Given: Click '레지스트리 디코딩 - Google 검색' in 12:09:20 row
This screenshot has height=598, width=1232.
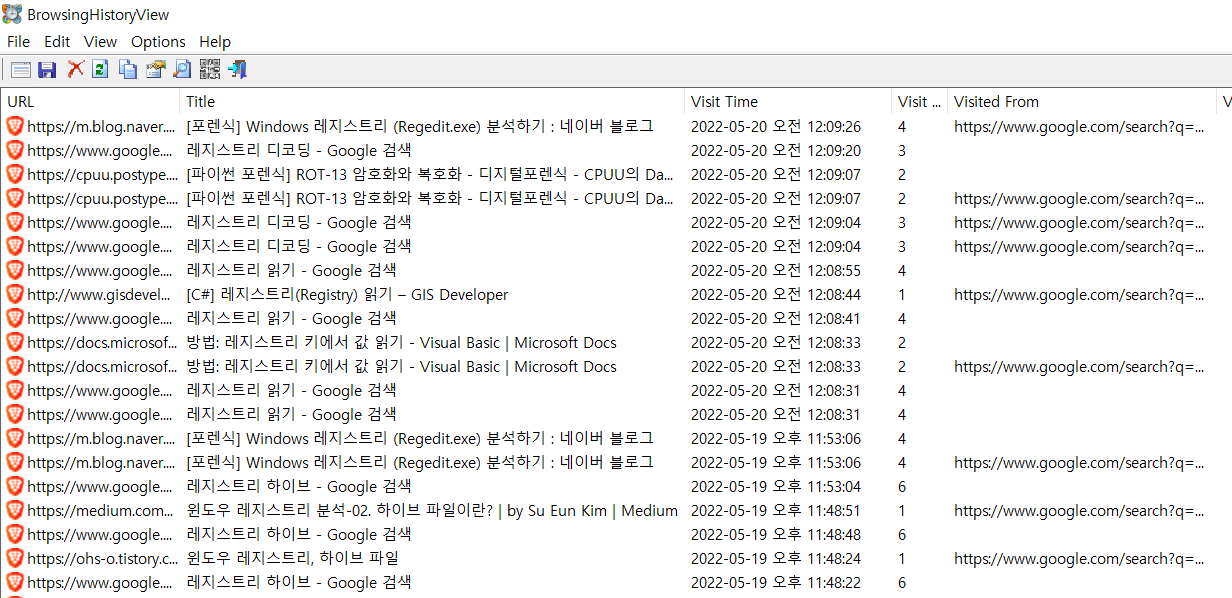Looking at the screenshot, I should [x=298, y=150].
